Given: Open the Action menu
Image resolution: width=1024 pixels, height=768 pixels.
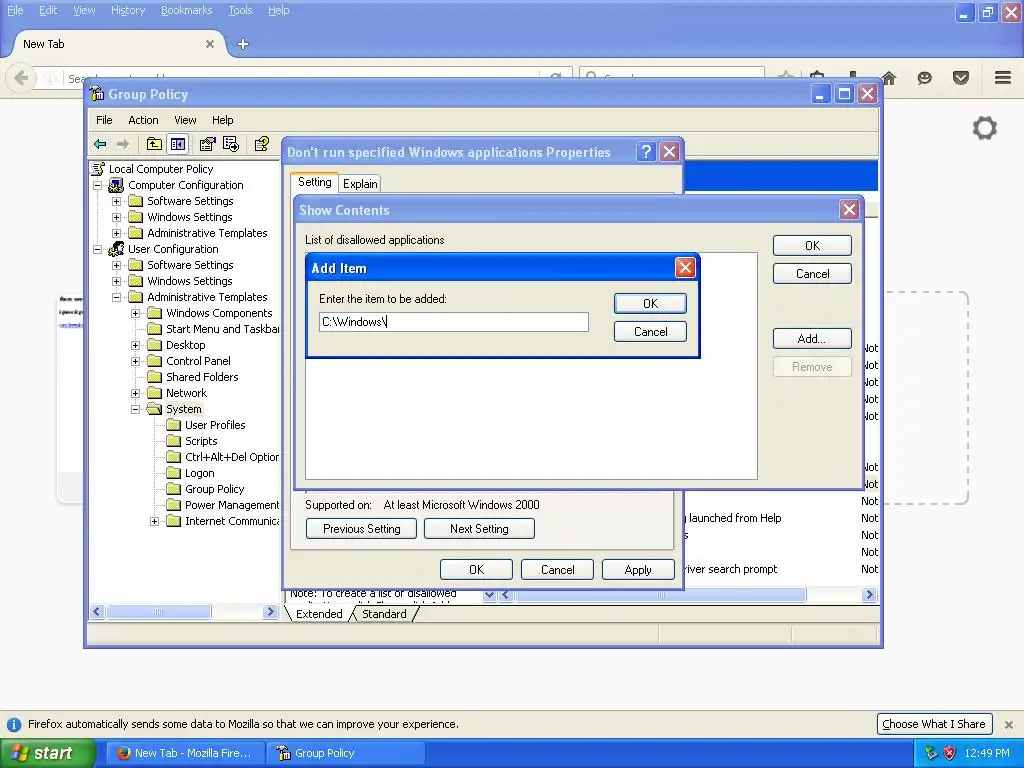Looking at the screenshot, I should [143, 120].
